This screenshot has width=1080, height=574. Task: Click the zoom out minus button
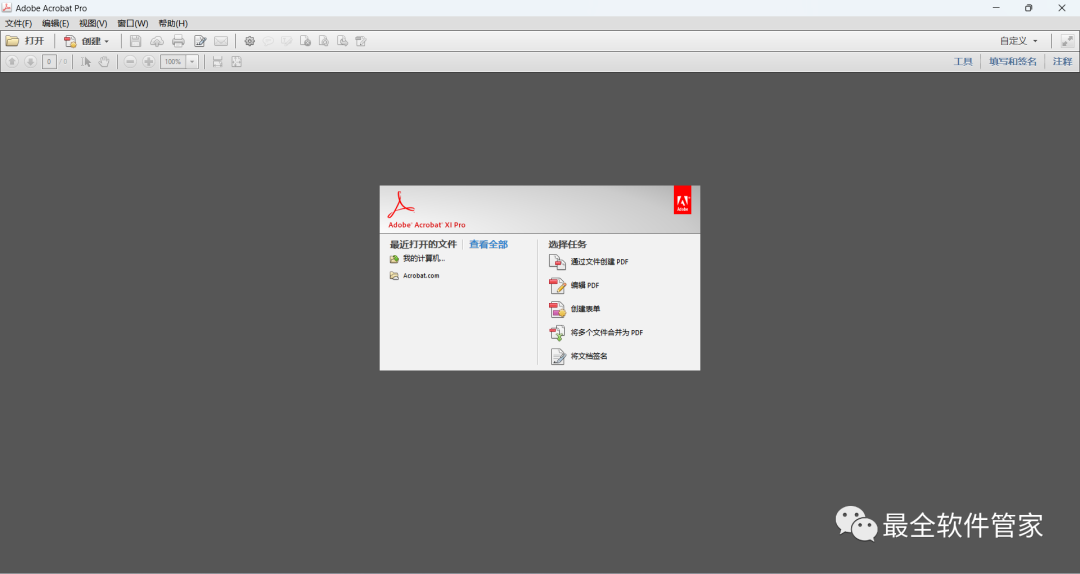tap(129, 62)
